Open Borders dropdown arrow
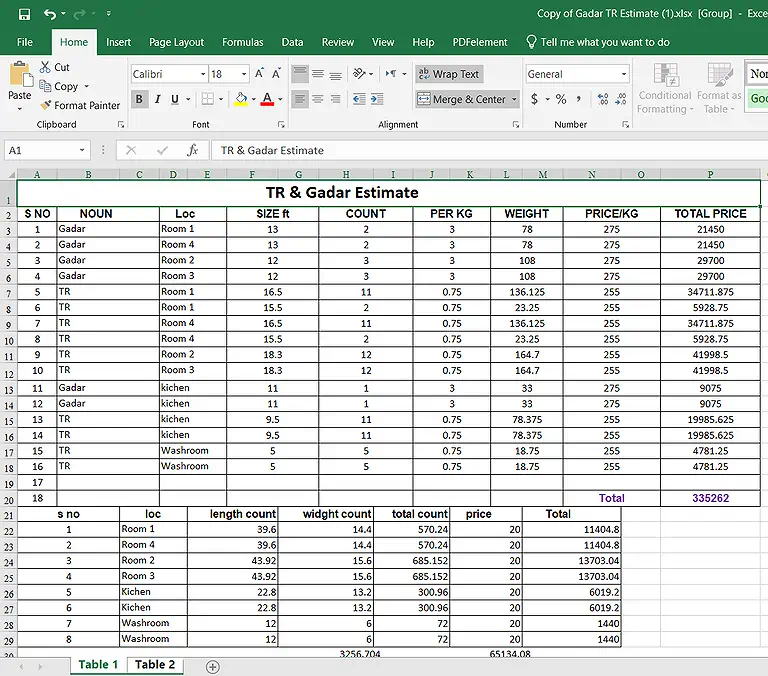The height and width of the screenshot is (676, 768). [221, 99]
